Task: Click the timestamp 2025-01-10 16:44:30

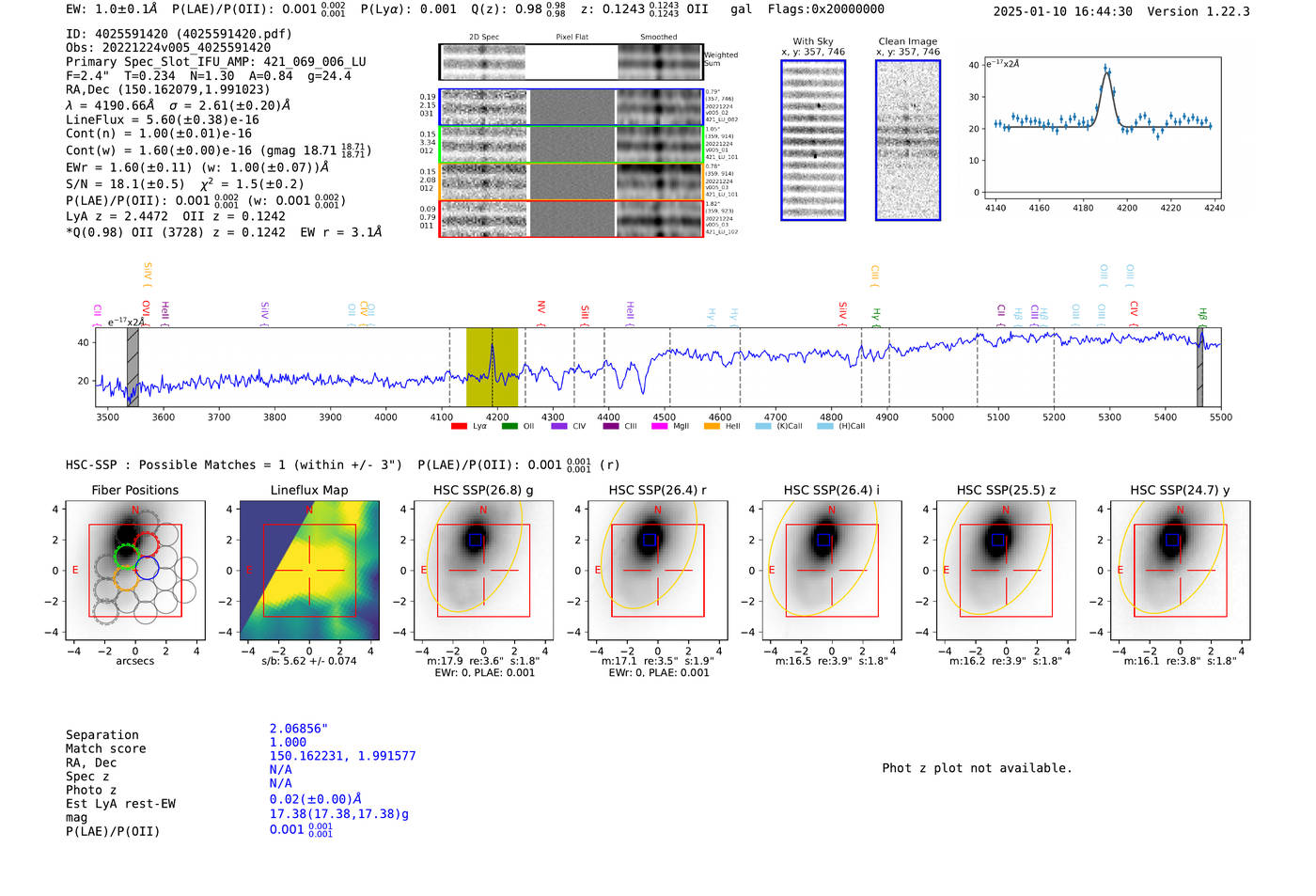Action: click(1063, 11)
